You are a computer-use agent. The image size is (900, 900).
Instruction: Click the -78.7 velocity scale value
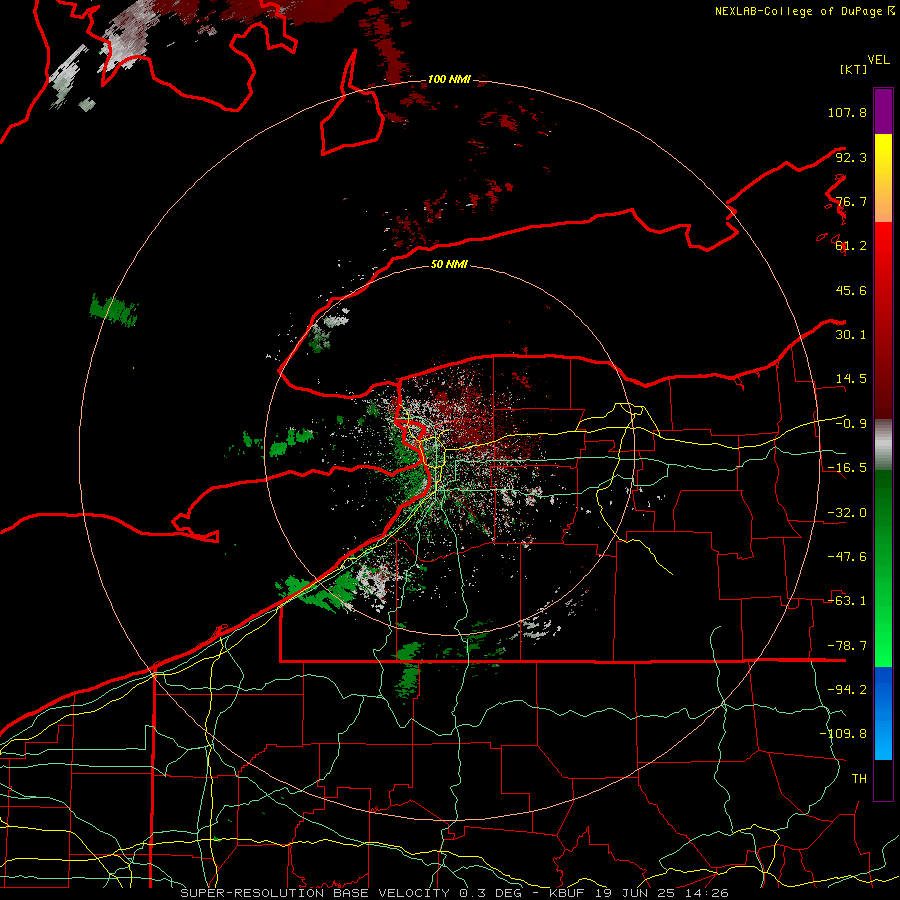point(847,646)
